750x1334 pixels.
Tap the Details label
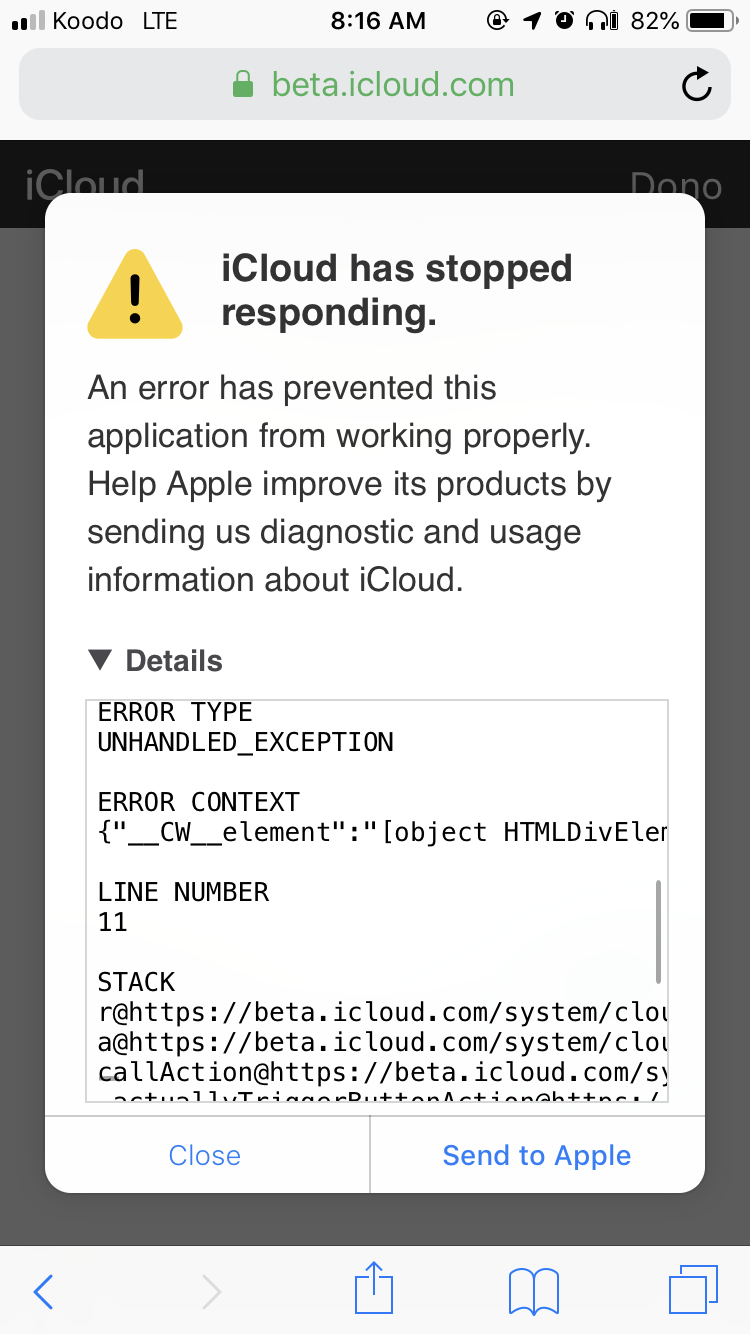coord(174,661)
